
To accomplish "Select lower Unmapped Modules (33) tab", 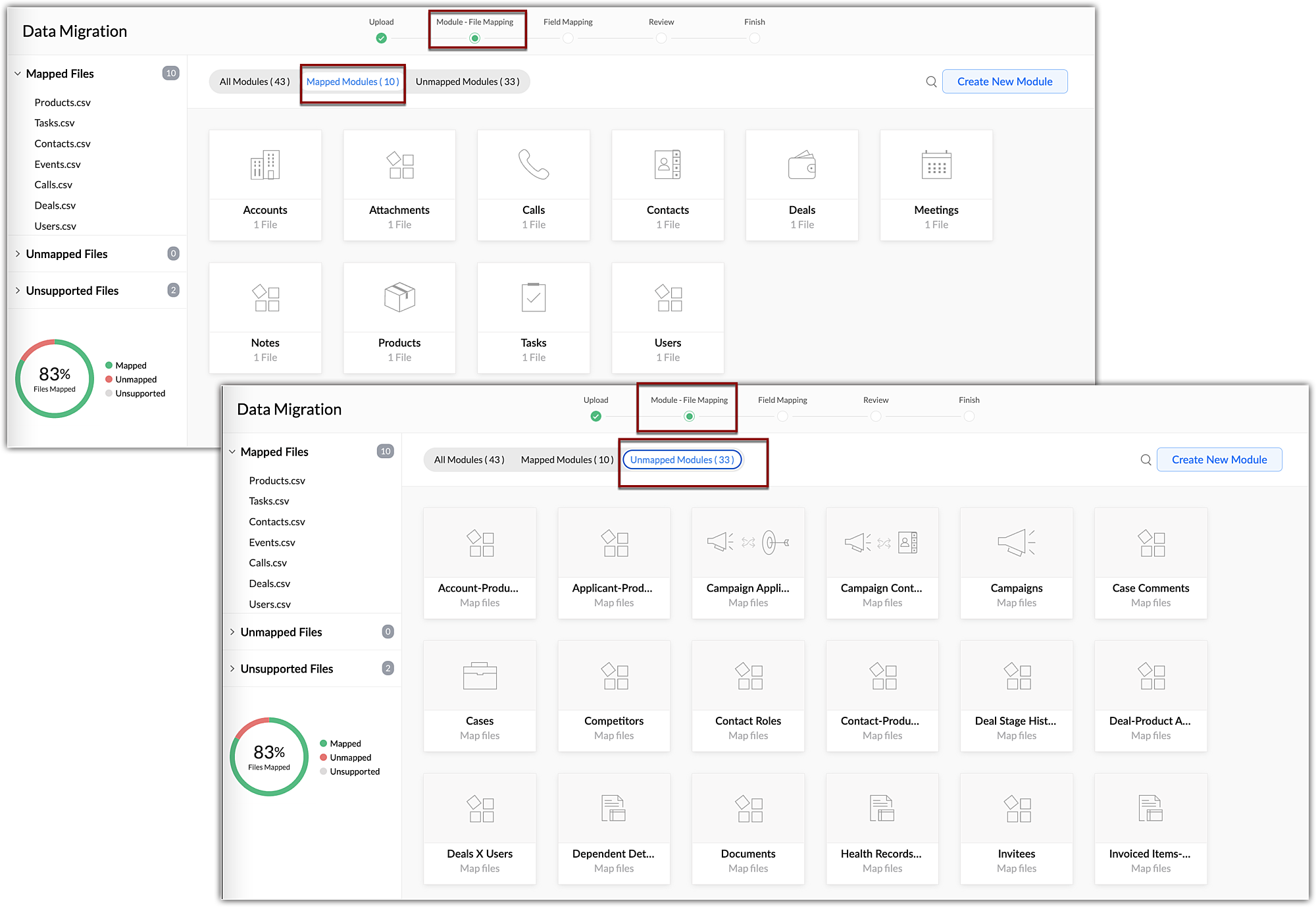I will click(682, 460).
